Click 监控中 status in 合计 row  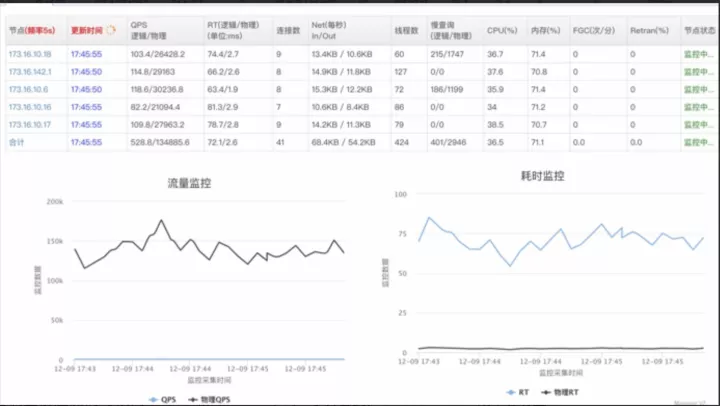tap(698, 142)
